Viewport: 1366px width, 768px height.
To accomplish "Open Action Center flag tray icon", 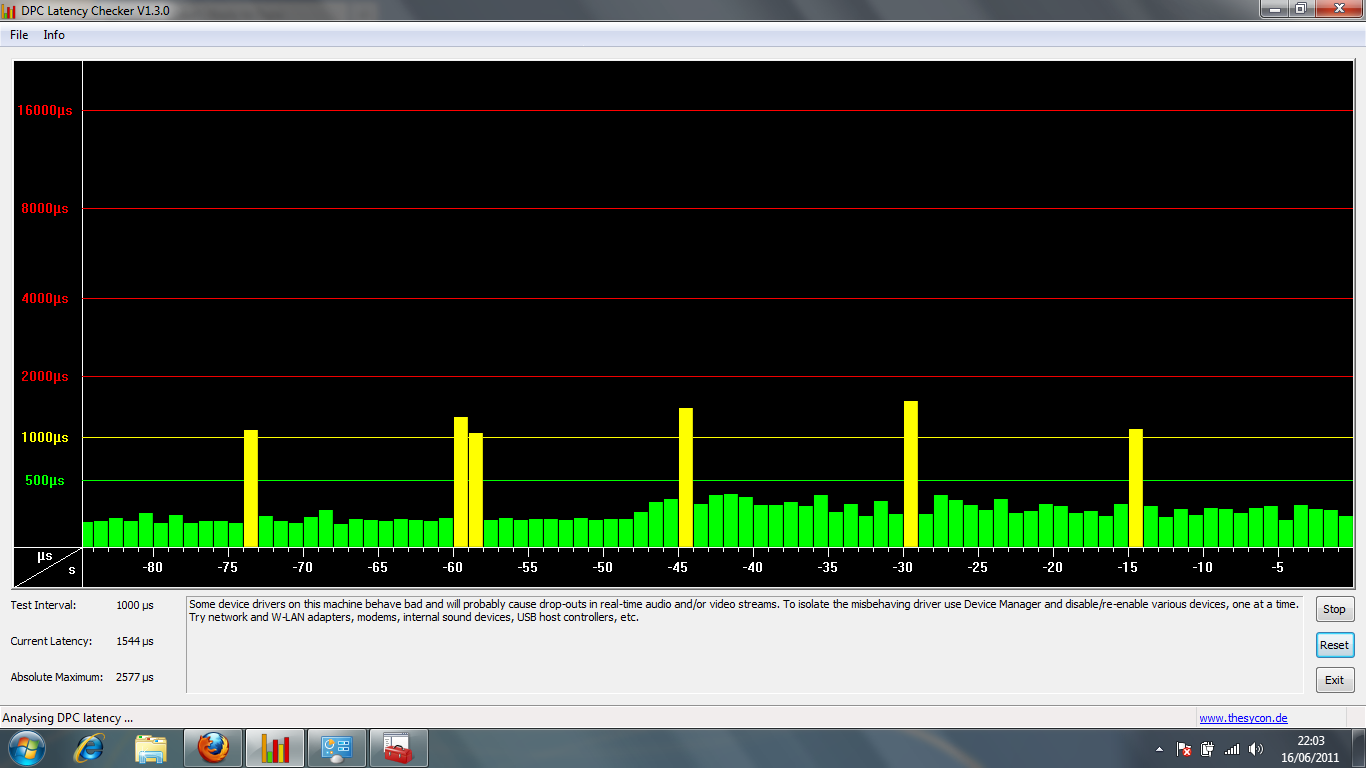I will click(x=1184, y=749).
